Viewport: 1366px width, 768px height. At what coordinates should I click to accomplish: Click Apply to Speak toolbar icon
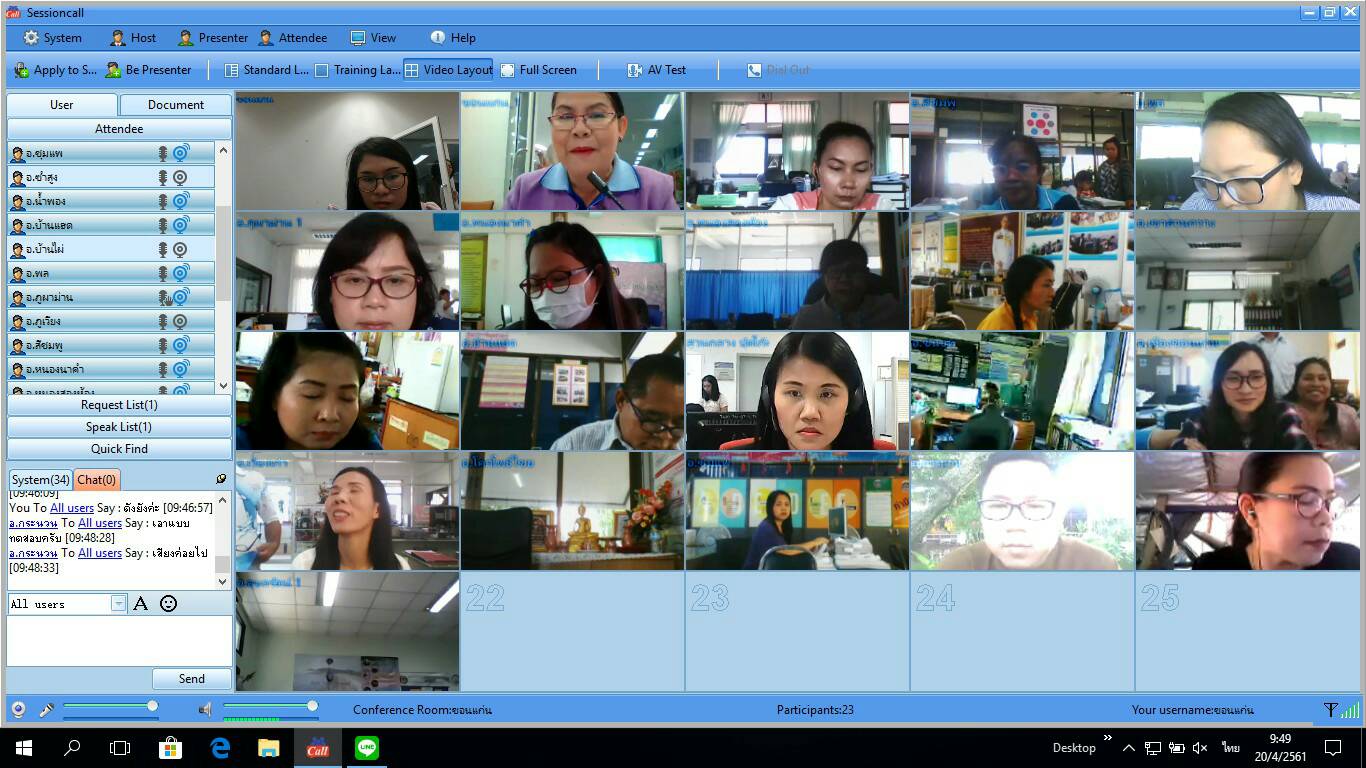click(21, 70)
